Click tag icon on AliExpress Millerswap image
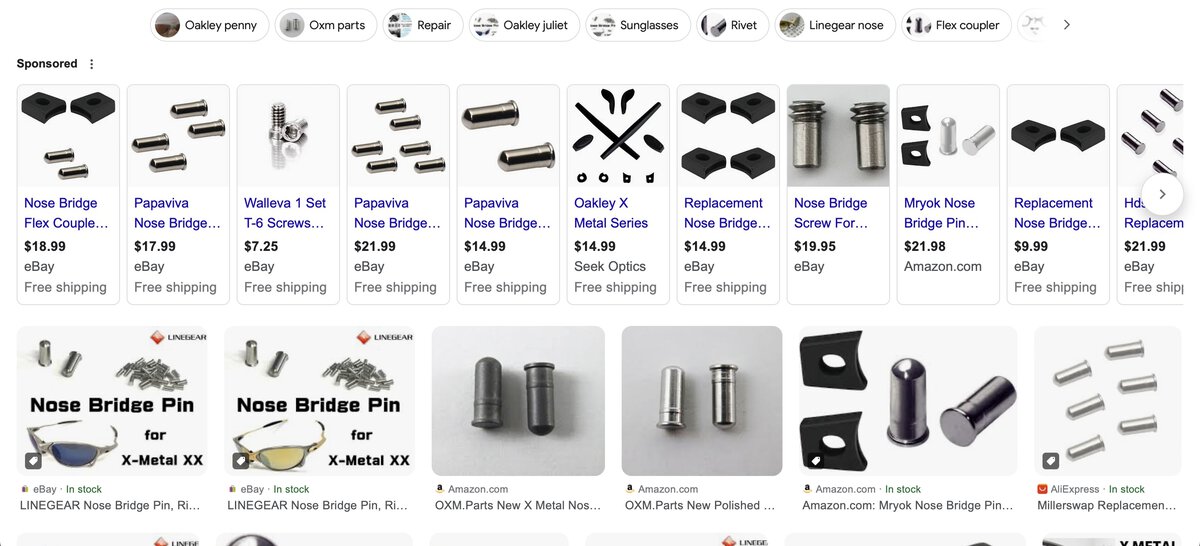This screenshot has width=1200, height=546. click(1051, 461)
